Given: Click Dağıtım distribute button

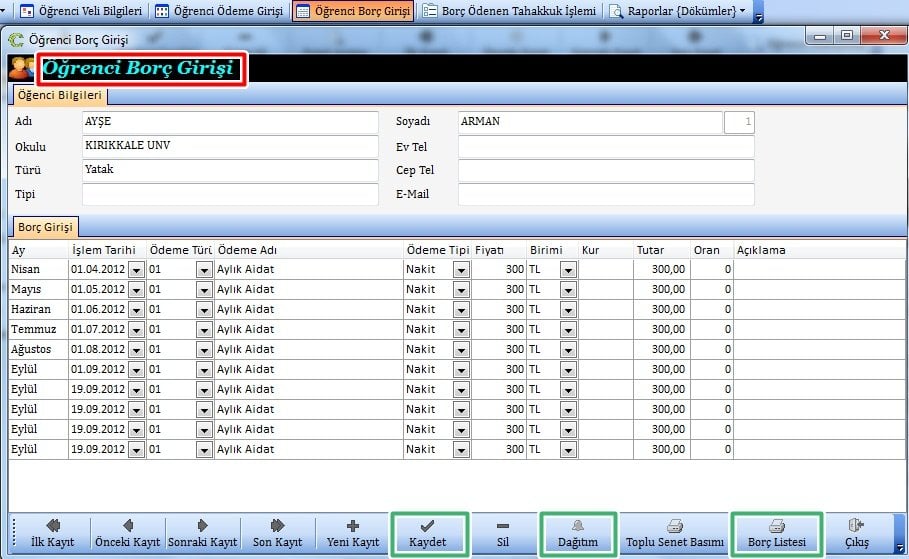Looking at the screenshot, I should pyautogui.click(x=578, y=533).
